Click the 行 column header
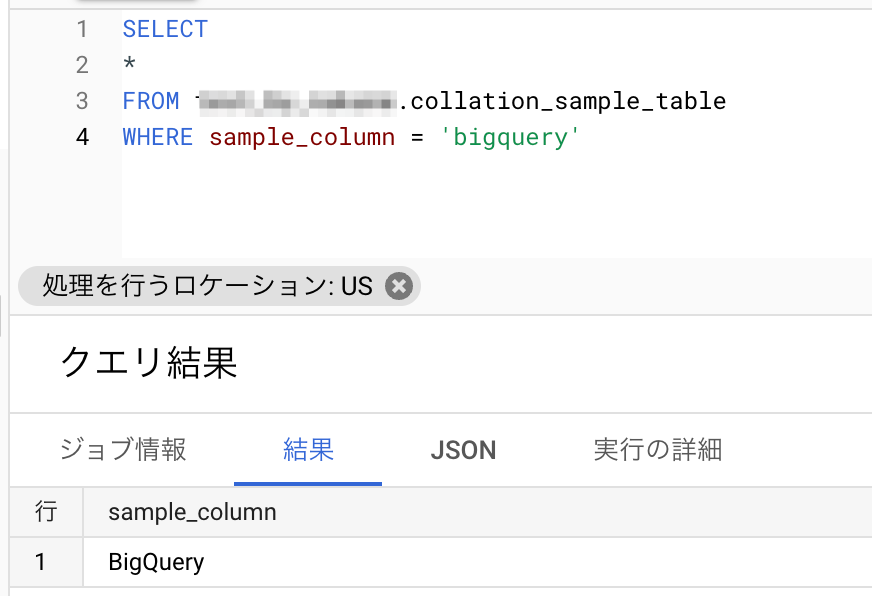 point(46,512)
